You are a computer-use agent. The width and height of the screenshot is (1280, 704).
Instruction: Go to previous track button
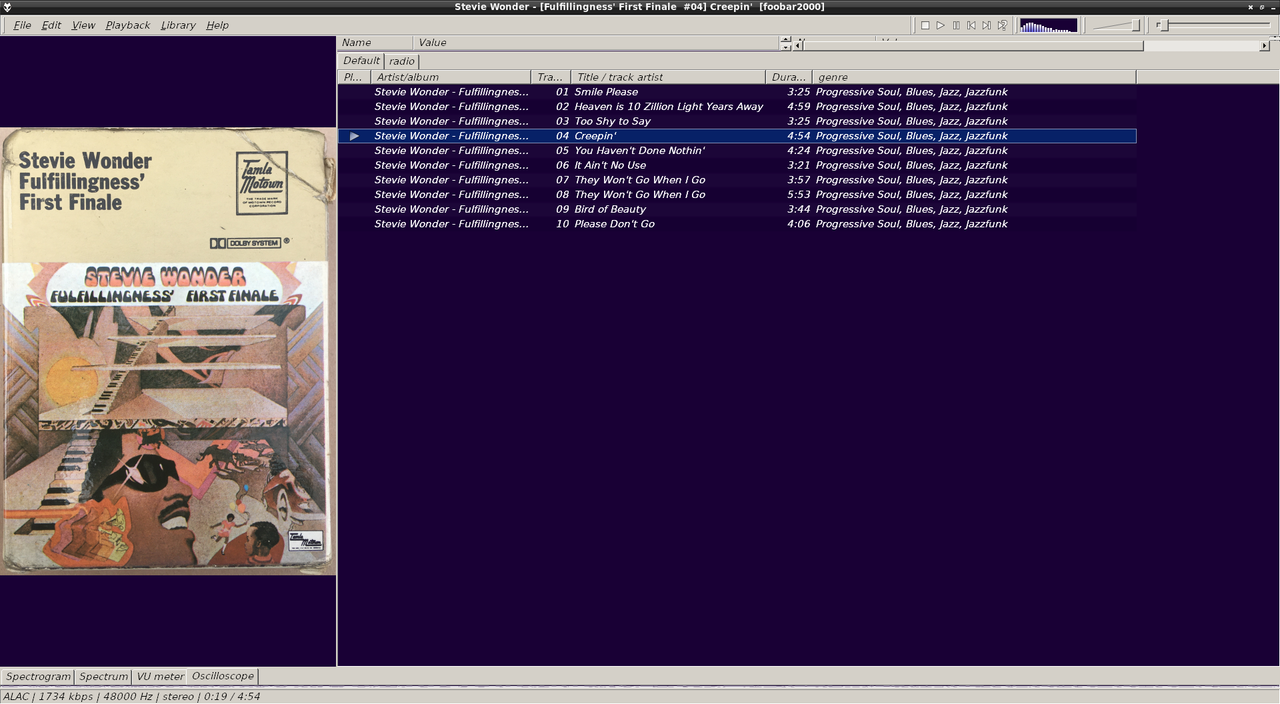click(971, 25)
